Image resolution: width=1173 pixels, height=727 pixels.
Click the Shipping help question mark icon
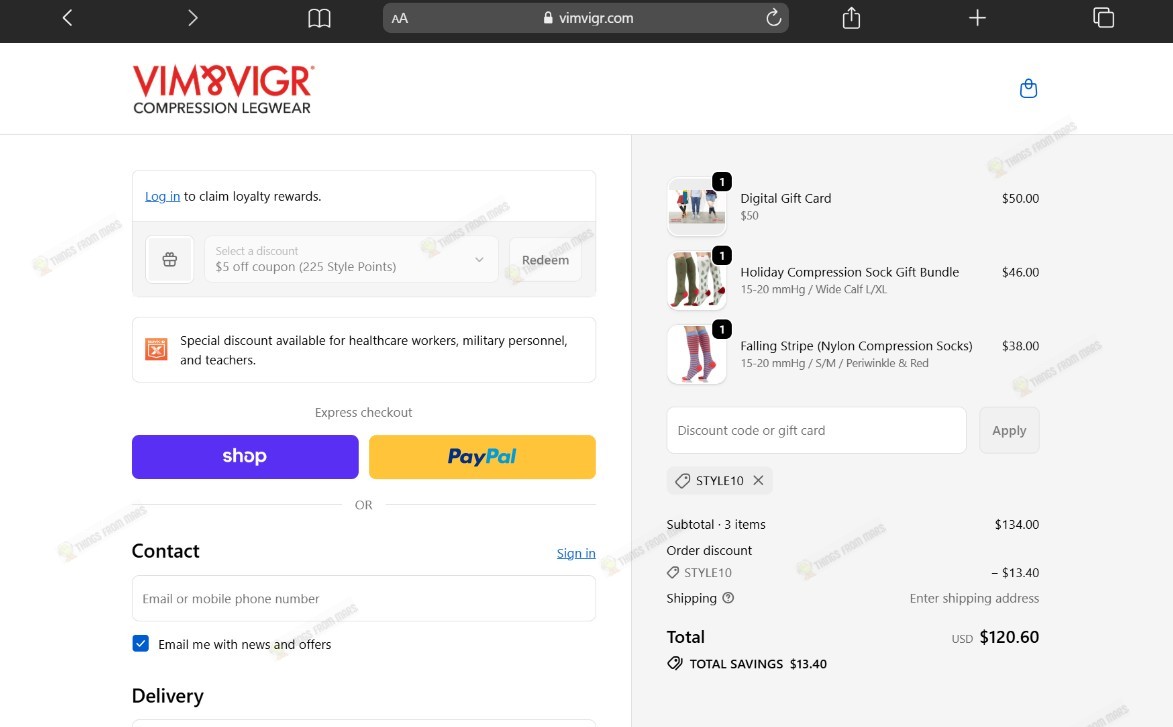(728, 598)
